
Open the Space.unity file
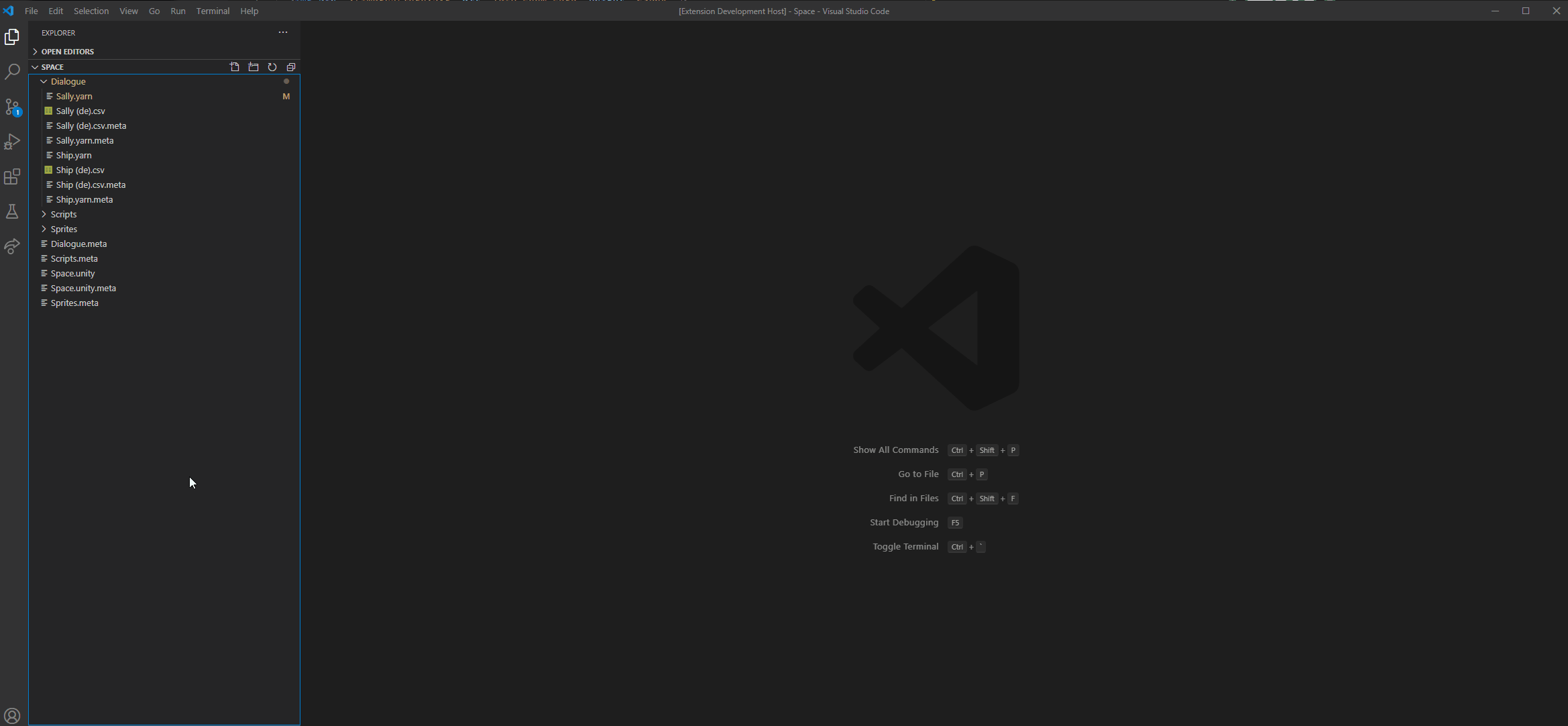[72, 273]
